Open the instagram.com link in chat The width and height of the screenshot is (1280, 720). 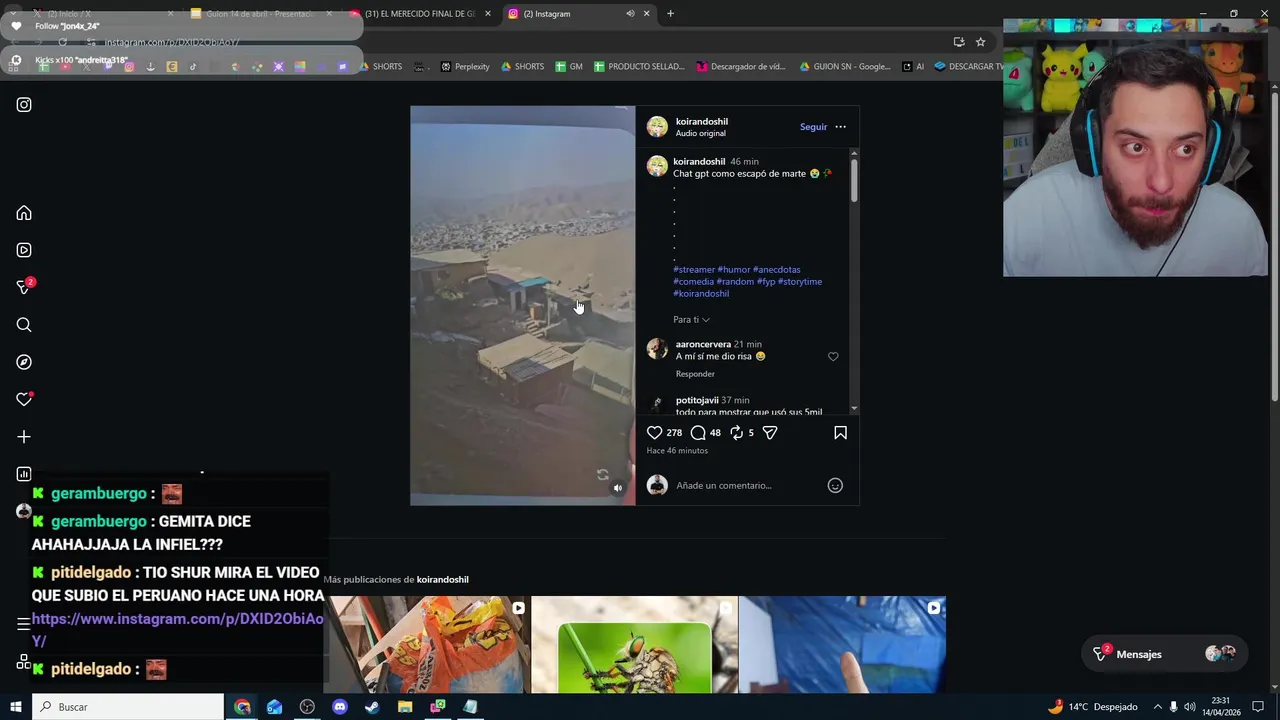[x=177, y=630]
